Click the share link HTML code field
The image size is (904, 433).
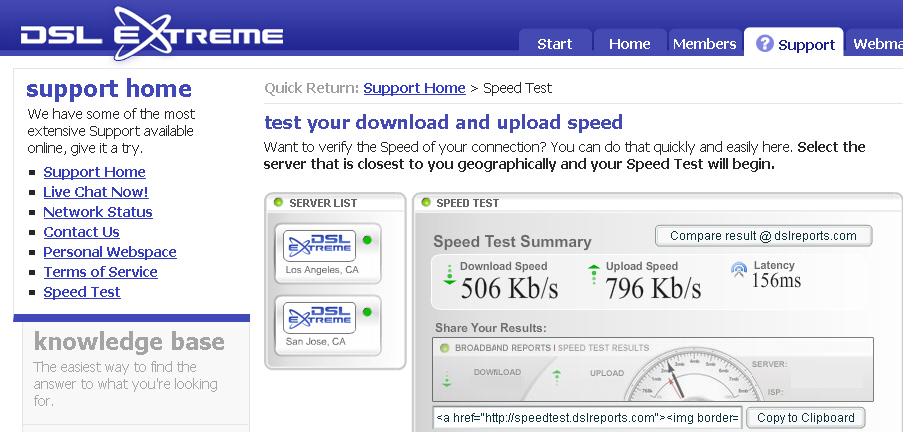[587, 417]
